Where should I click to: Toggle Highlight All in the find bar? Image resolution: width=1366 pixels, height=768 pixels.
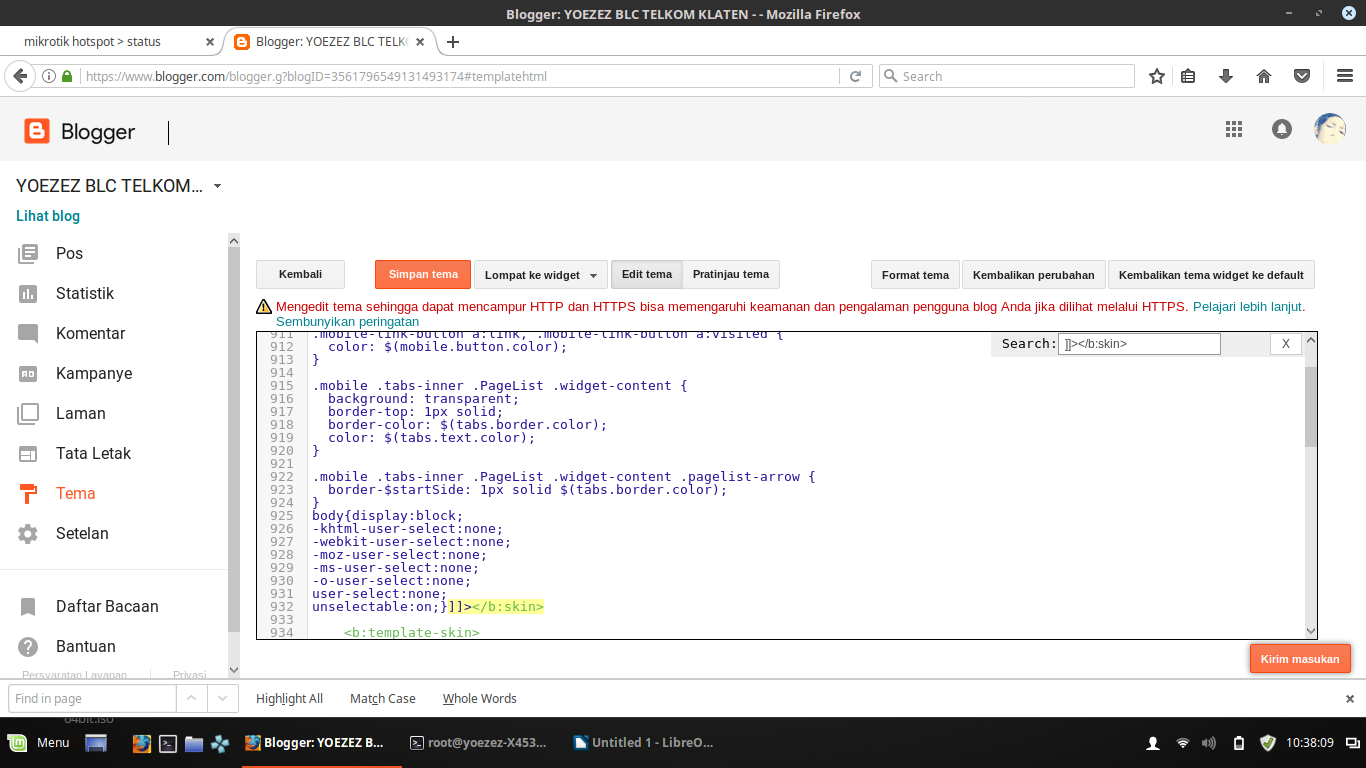coord(289,698)
